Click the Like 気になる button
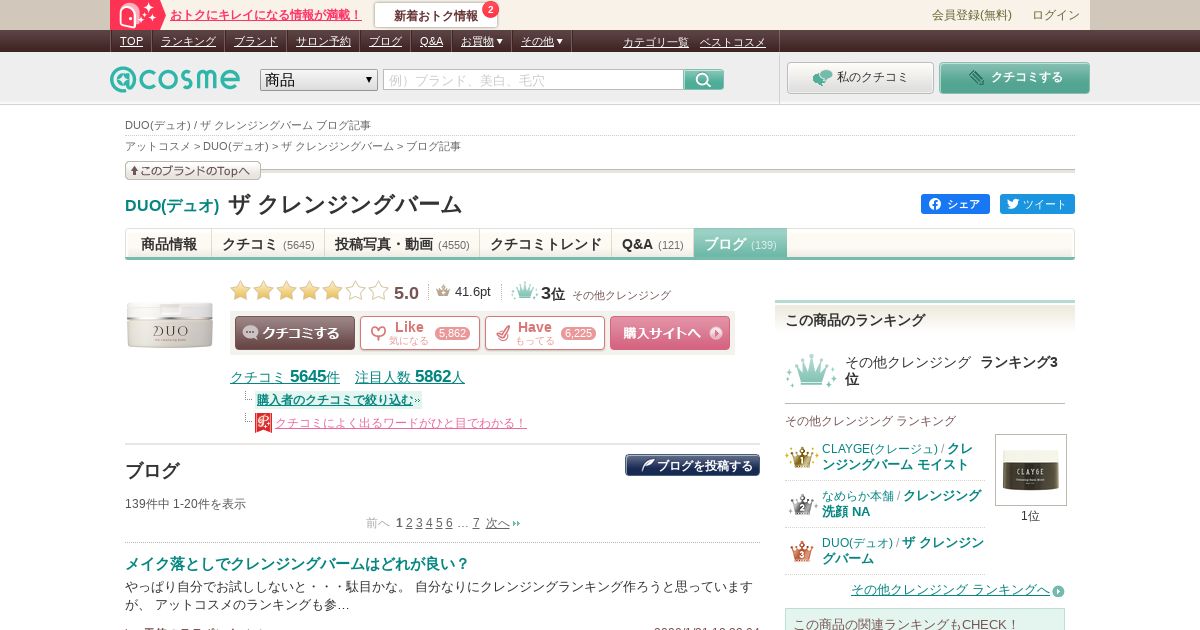Image resolution: width=1200 pixels, height=630 pixels. tap(420, 333)
